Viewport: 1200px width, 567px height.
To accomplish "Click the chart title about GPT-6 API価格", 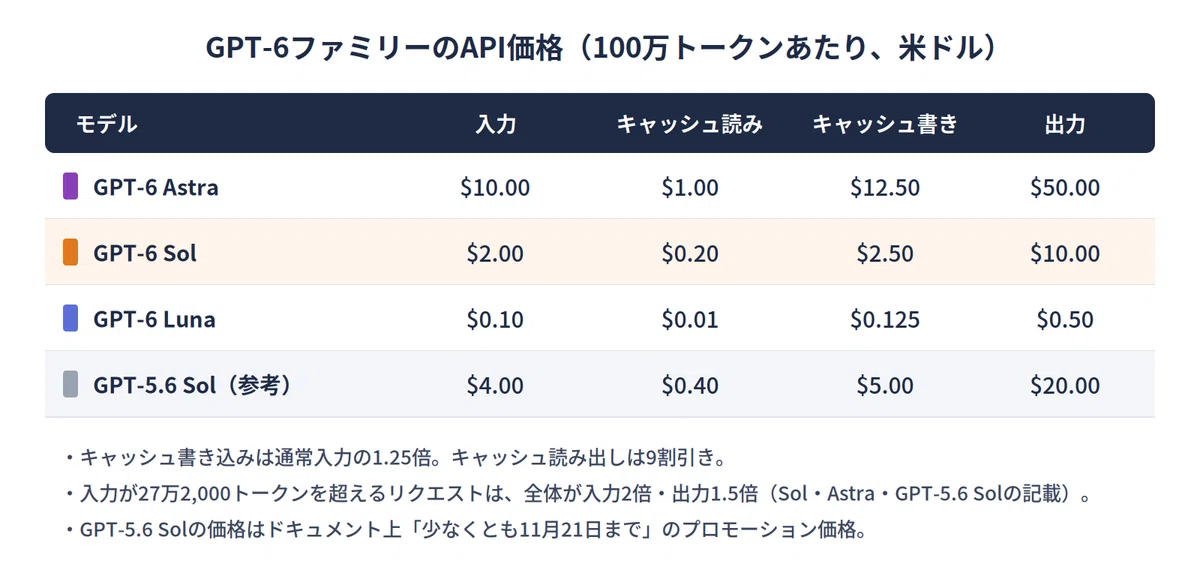I will (600, 47).
